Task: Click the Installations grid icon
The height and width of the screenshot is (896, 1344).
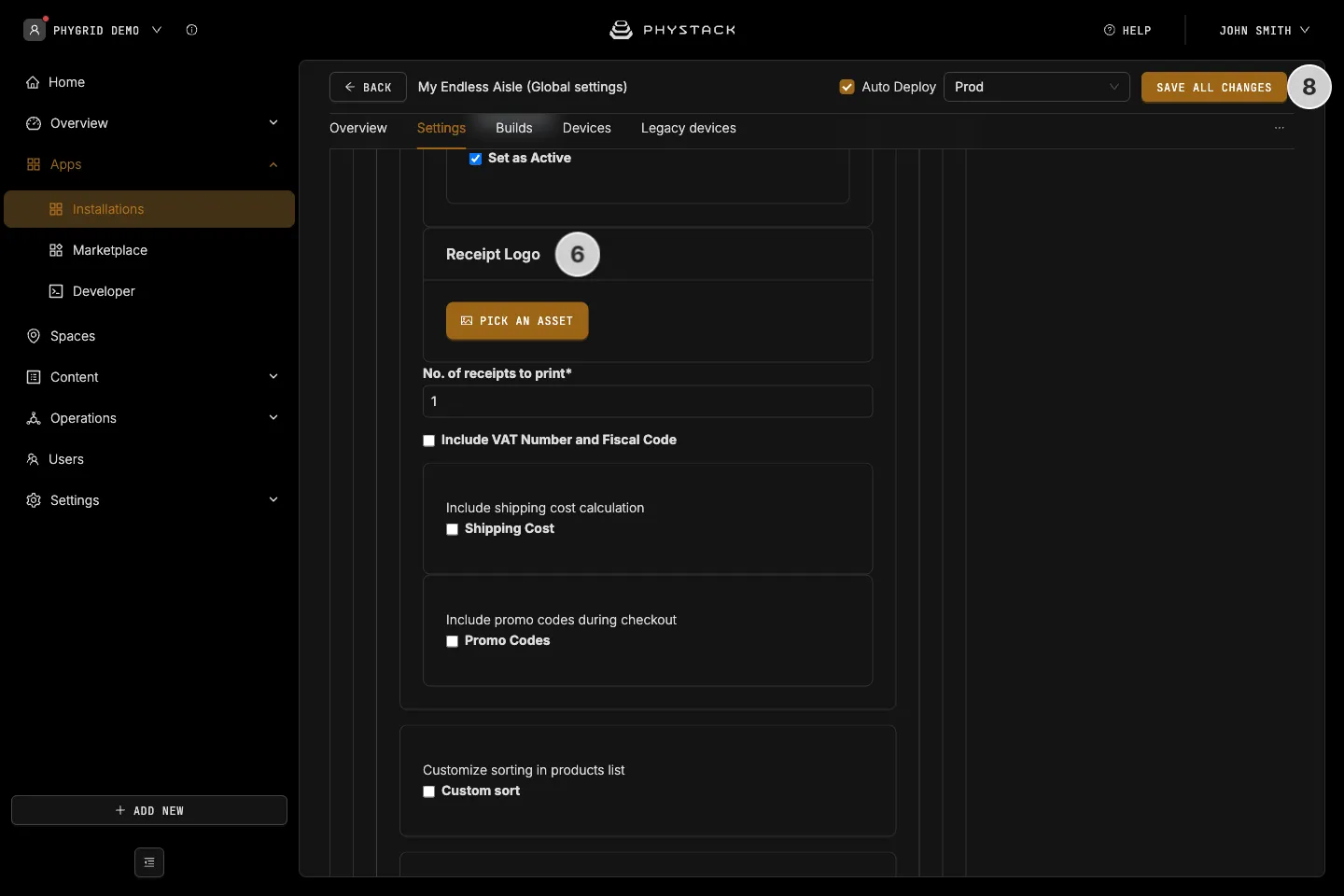Action: coord(56,209)
